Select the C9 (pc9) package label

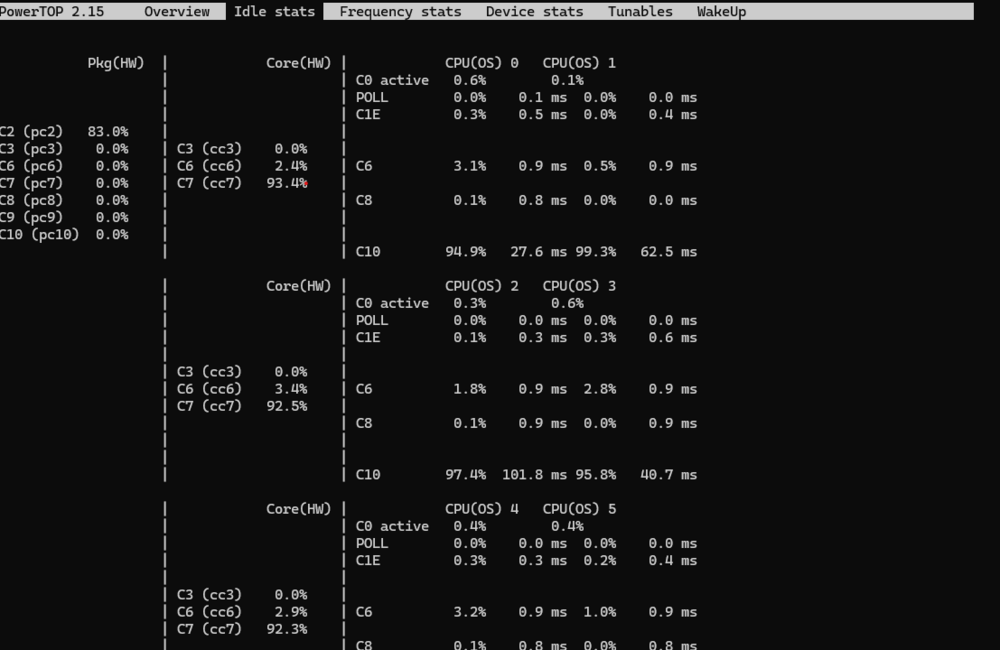click(x=31, y=218)
